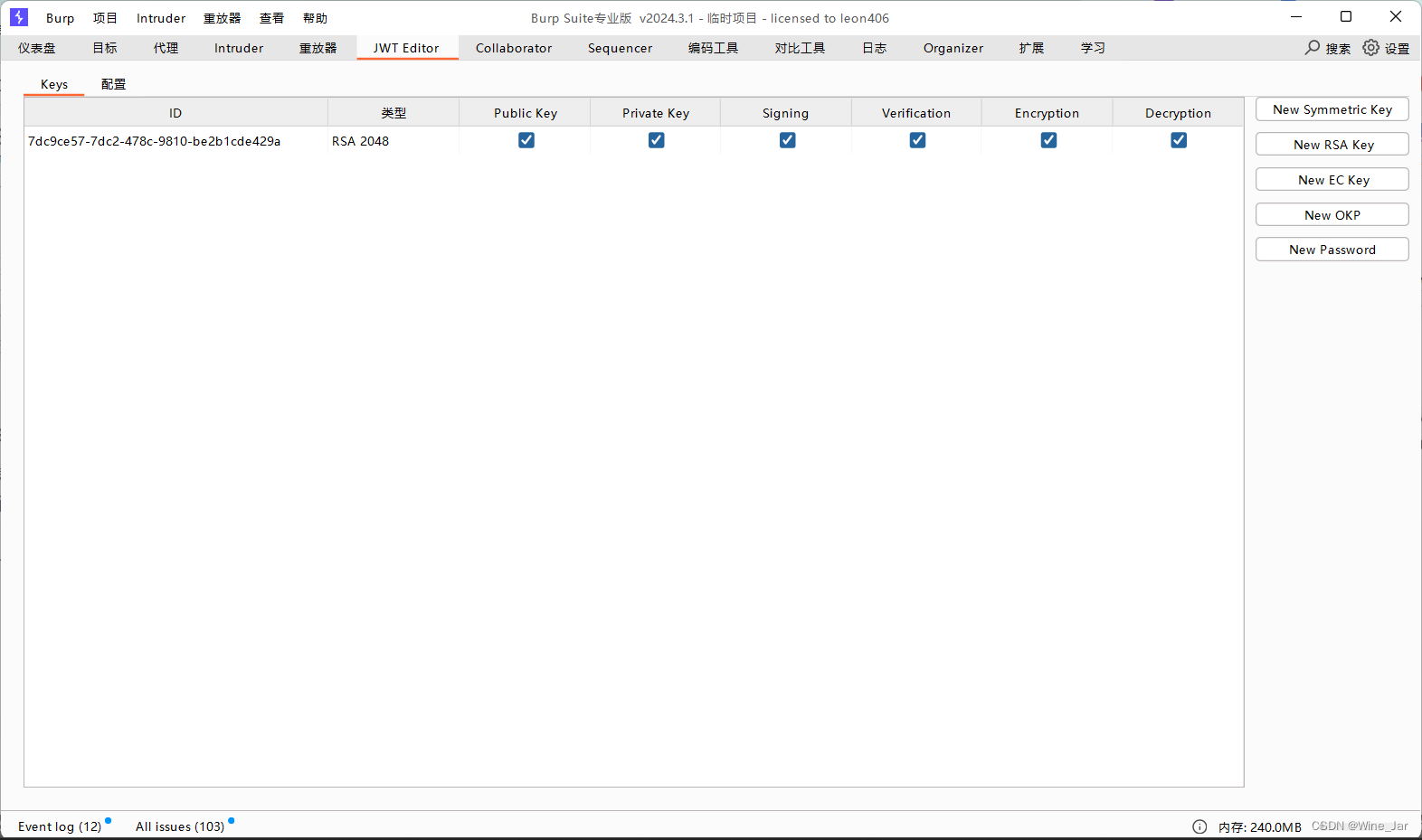Switch to the 编码工具 tab
Image resolution: width=1422 pixels, height=840 pixels.
[x=714, y=48]
